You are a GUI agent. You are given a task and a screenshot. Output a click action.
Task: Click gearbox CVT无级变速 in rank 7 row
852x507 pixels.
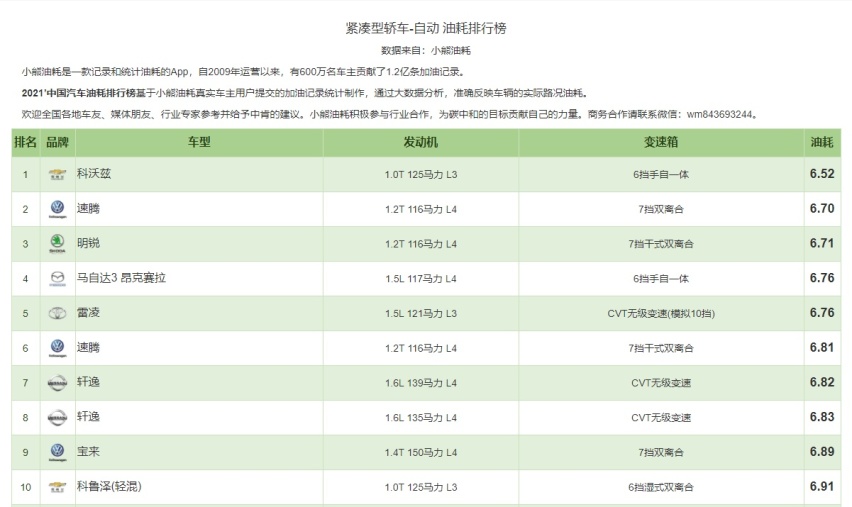coord(661,384)
